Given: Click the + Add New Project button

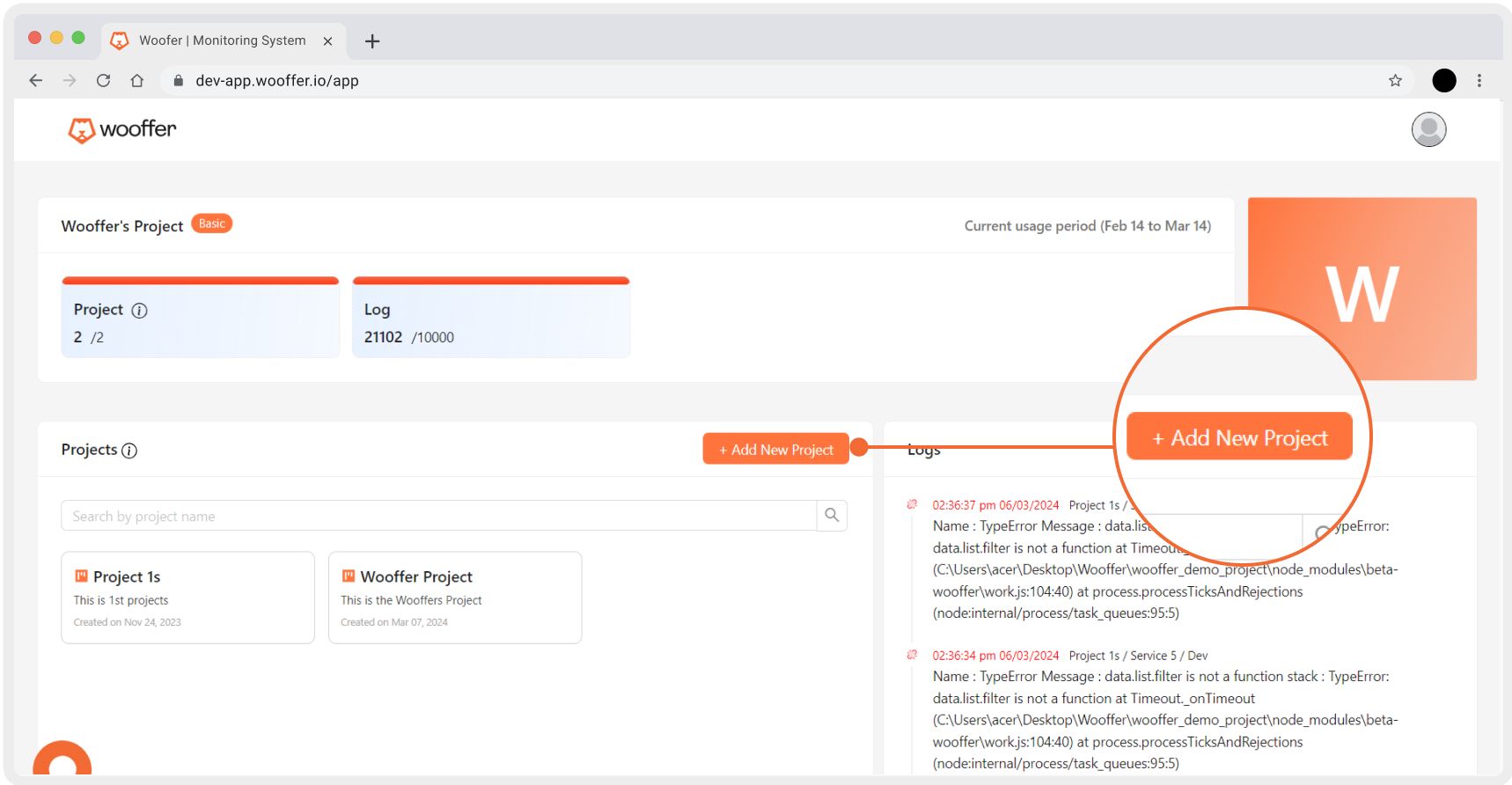Looking at the screenshot, I should pos(775,449).
